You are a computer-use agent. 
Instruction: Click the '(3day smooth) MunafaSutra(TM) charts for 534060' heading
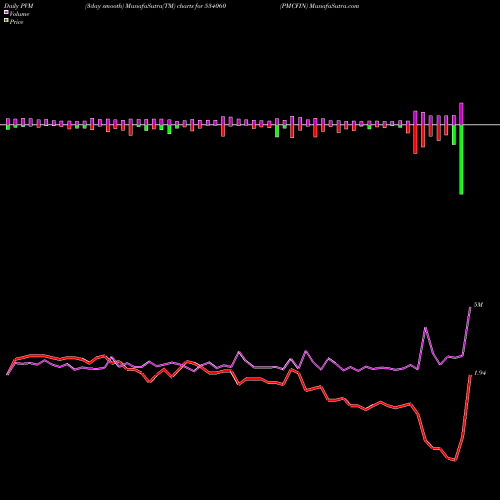click(155, 6)
